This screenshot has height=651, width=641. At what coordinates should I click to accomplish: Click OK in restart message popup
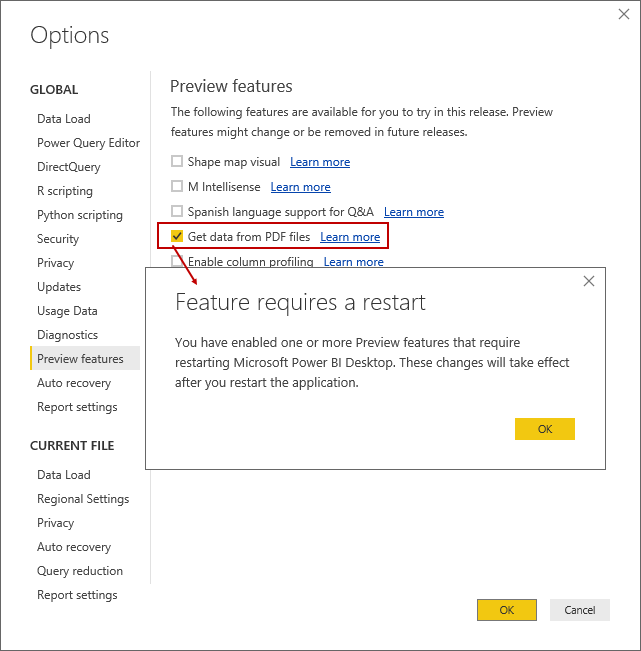[x=545, y=429]
